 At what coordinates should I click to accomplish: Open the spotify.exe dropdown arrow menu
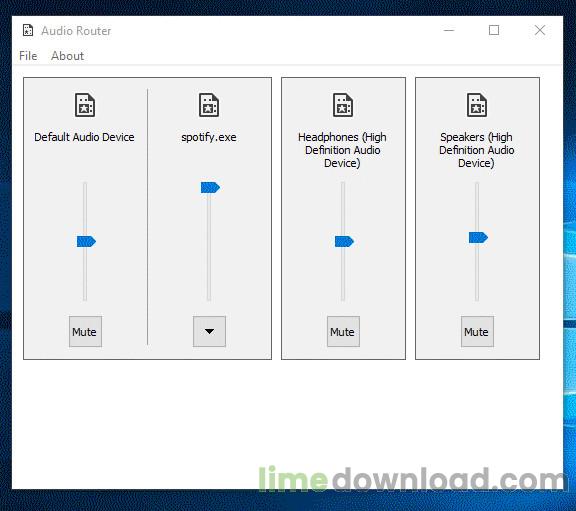coord(209,331)
